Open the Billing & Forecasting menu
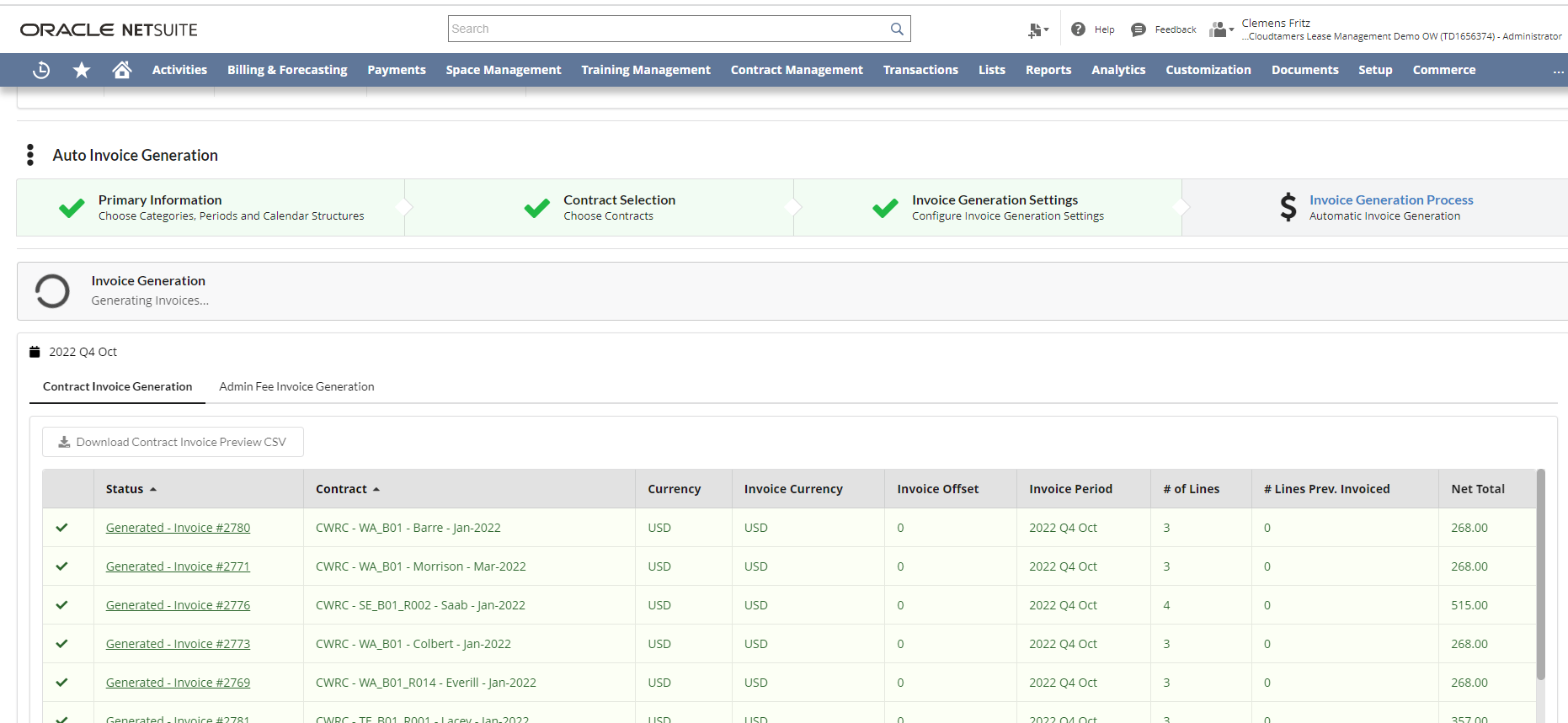1568x723 pixels. [287, 70]
